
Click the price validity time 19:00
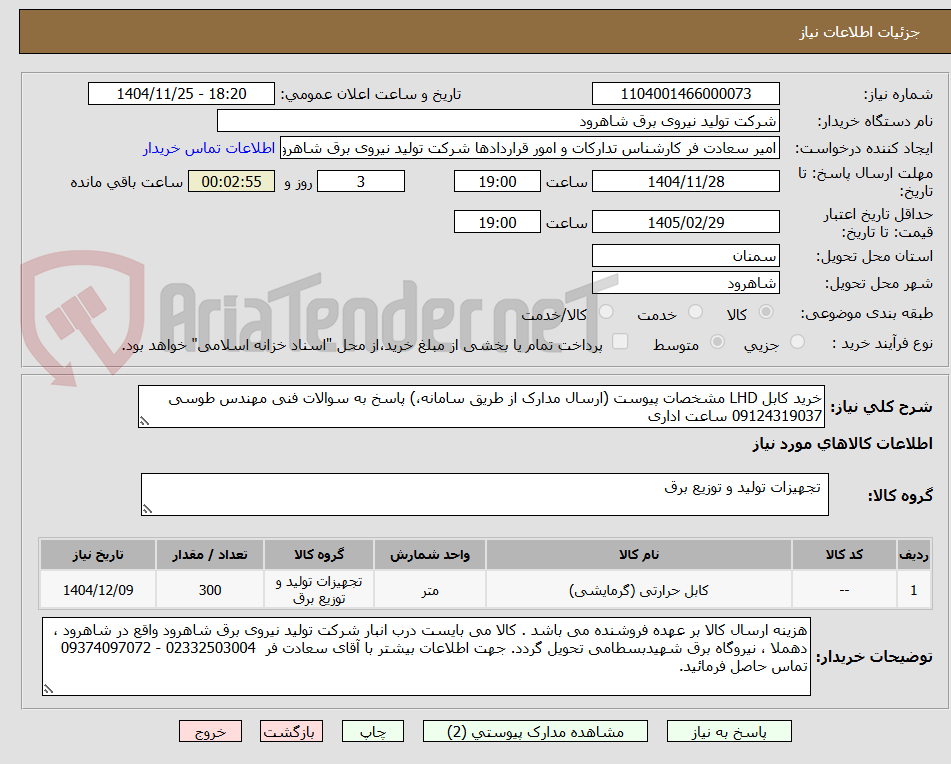pyautogui.click(x=497, y=222)
